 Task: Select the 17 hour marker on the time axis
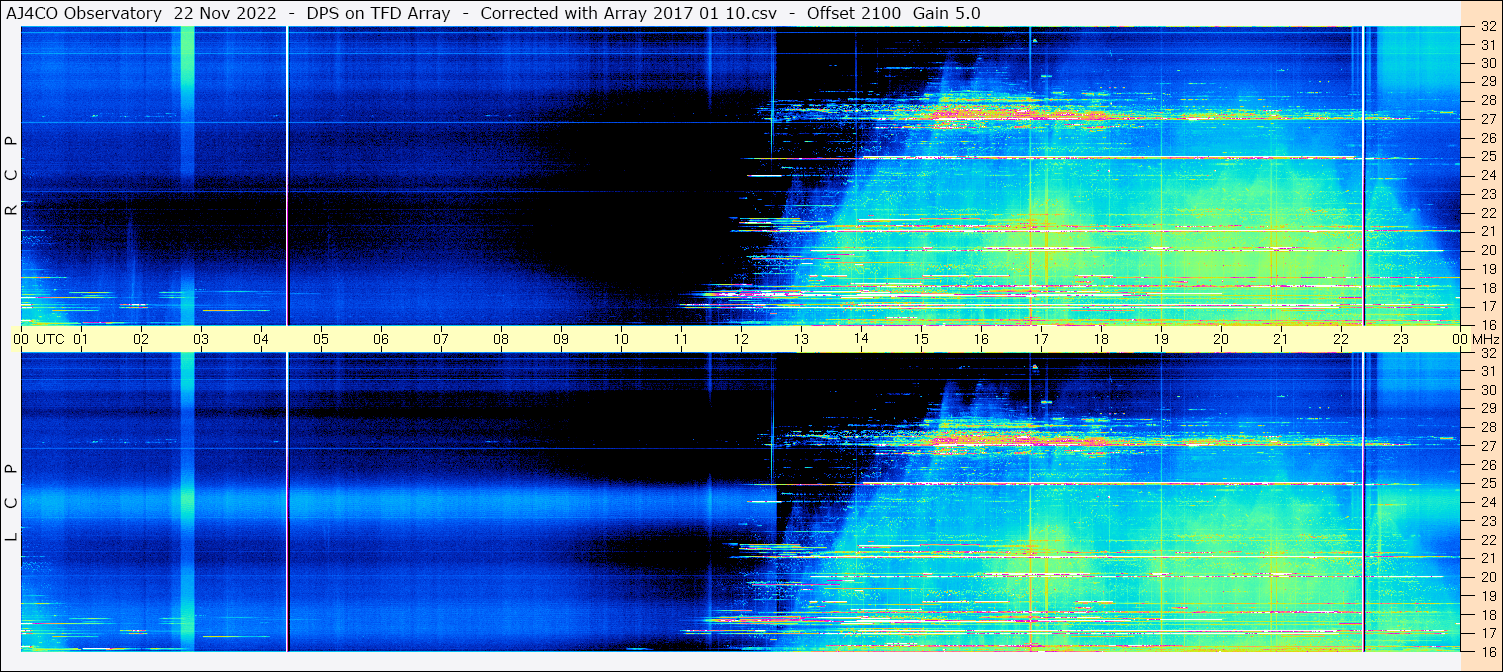click(x=1041, y=339)
